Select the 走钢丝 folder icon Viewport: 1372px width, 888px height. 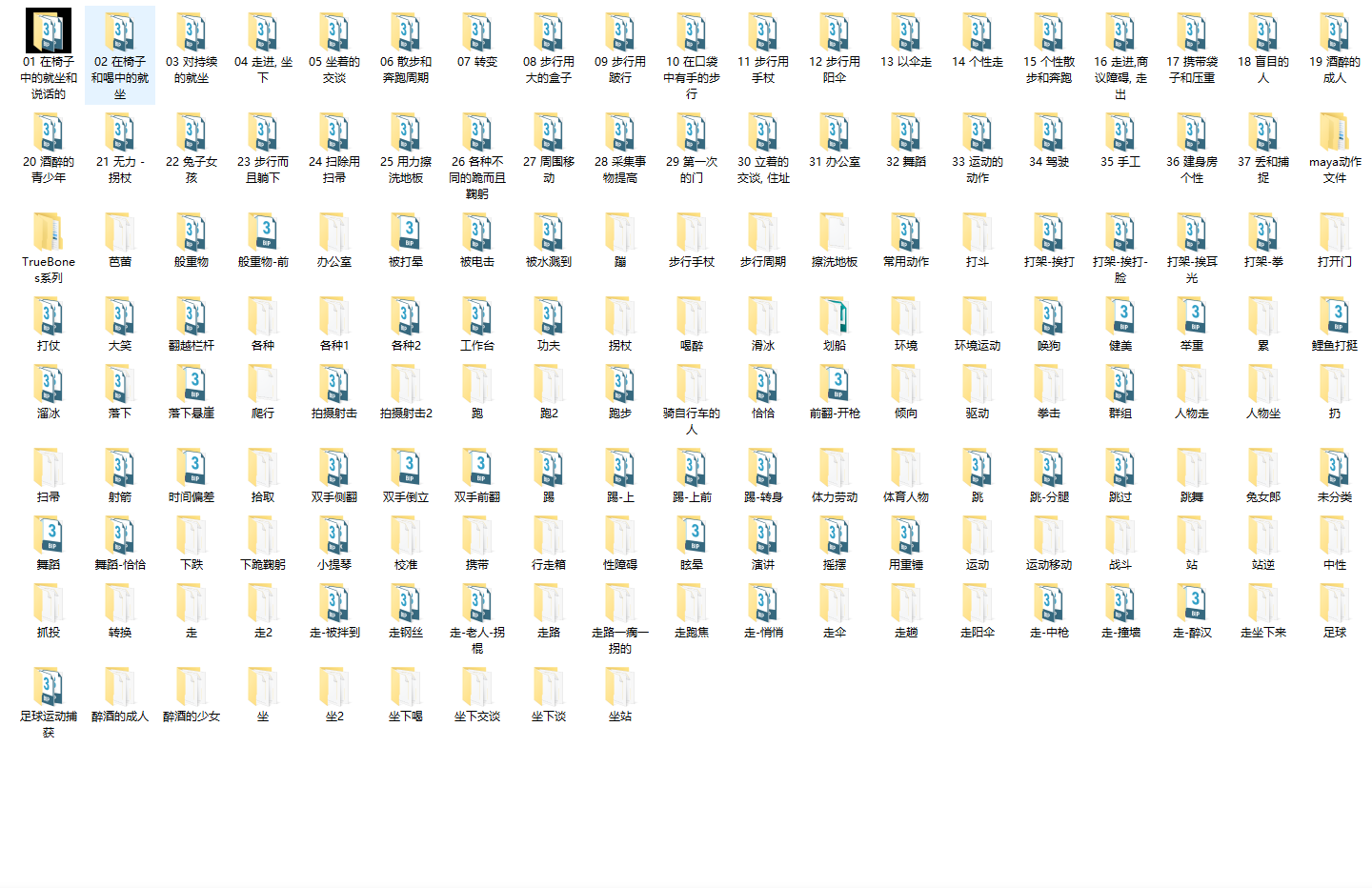click(406, 602)
